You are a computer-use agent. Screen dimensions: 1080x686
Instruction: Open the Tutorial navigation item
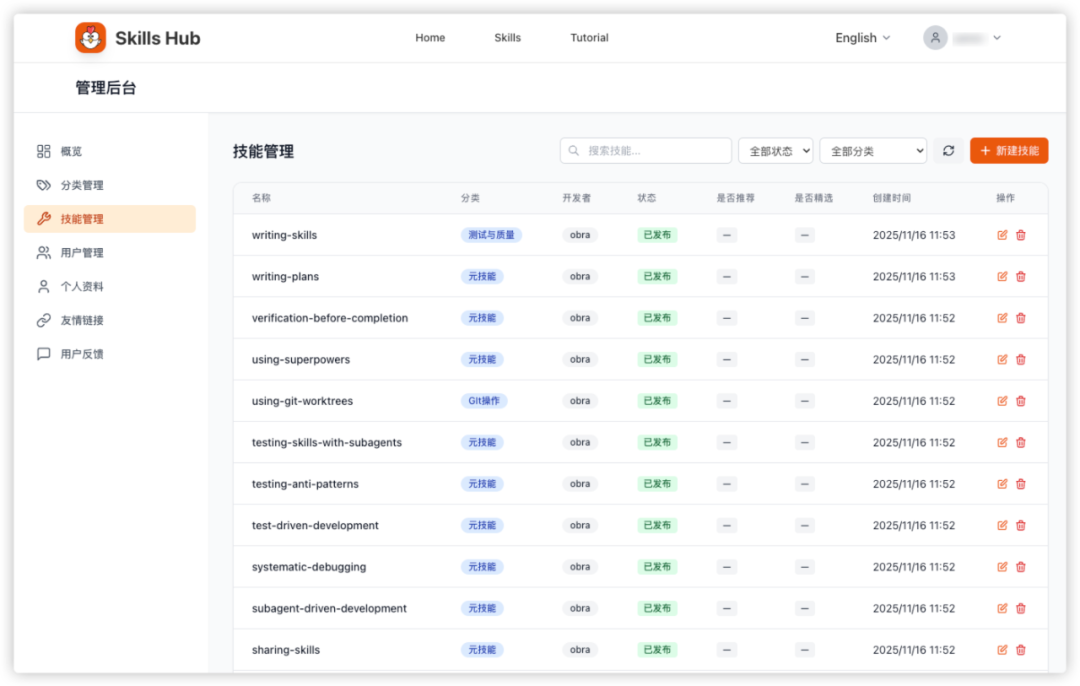tap(589, 37)
